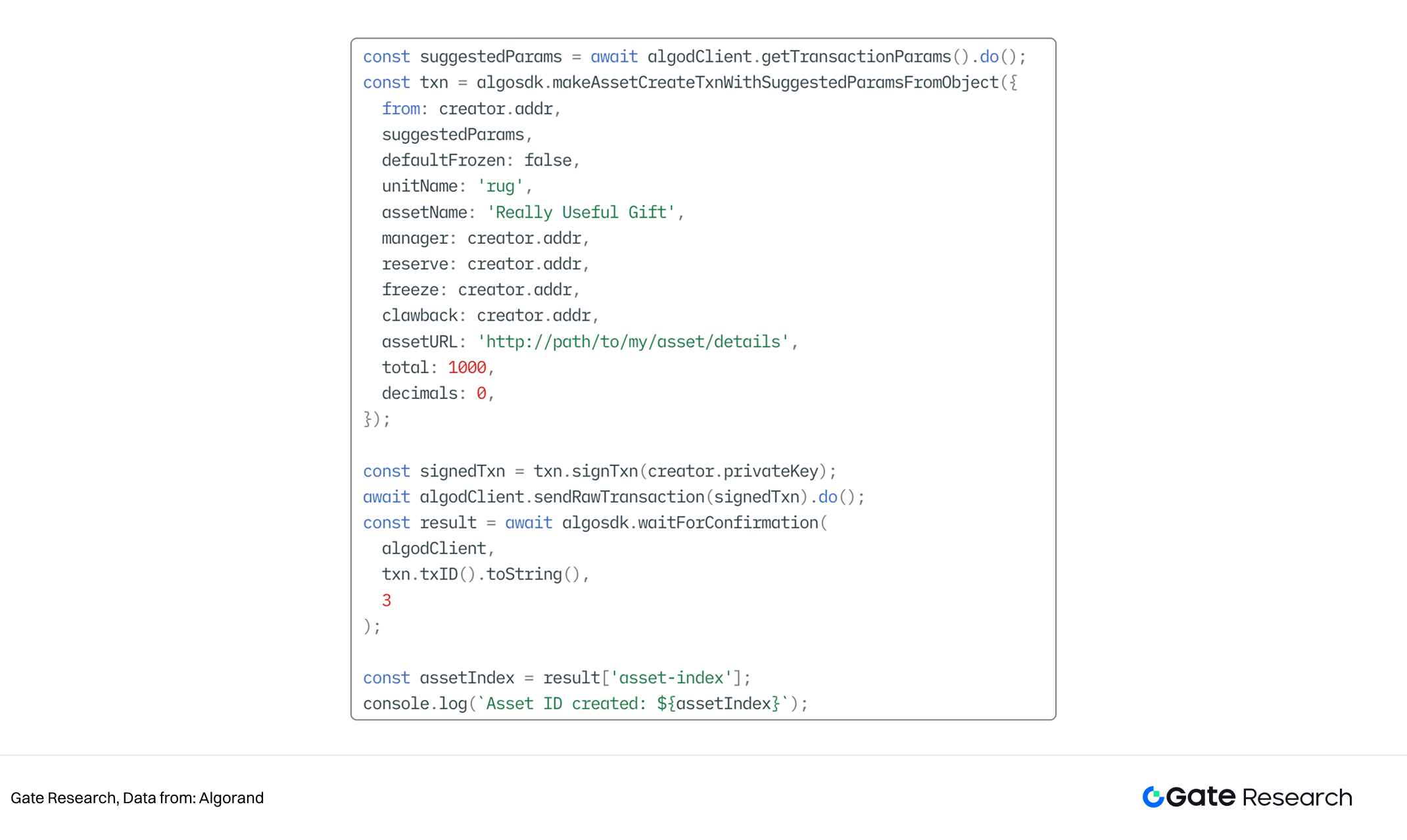1407x840 pixels.
Task: Click the makeAssetCreateTxnWithSuggestedParamsFromObject call
Action: (747, 83)
